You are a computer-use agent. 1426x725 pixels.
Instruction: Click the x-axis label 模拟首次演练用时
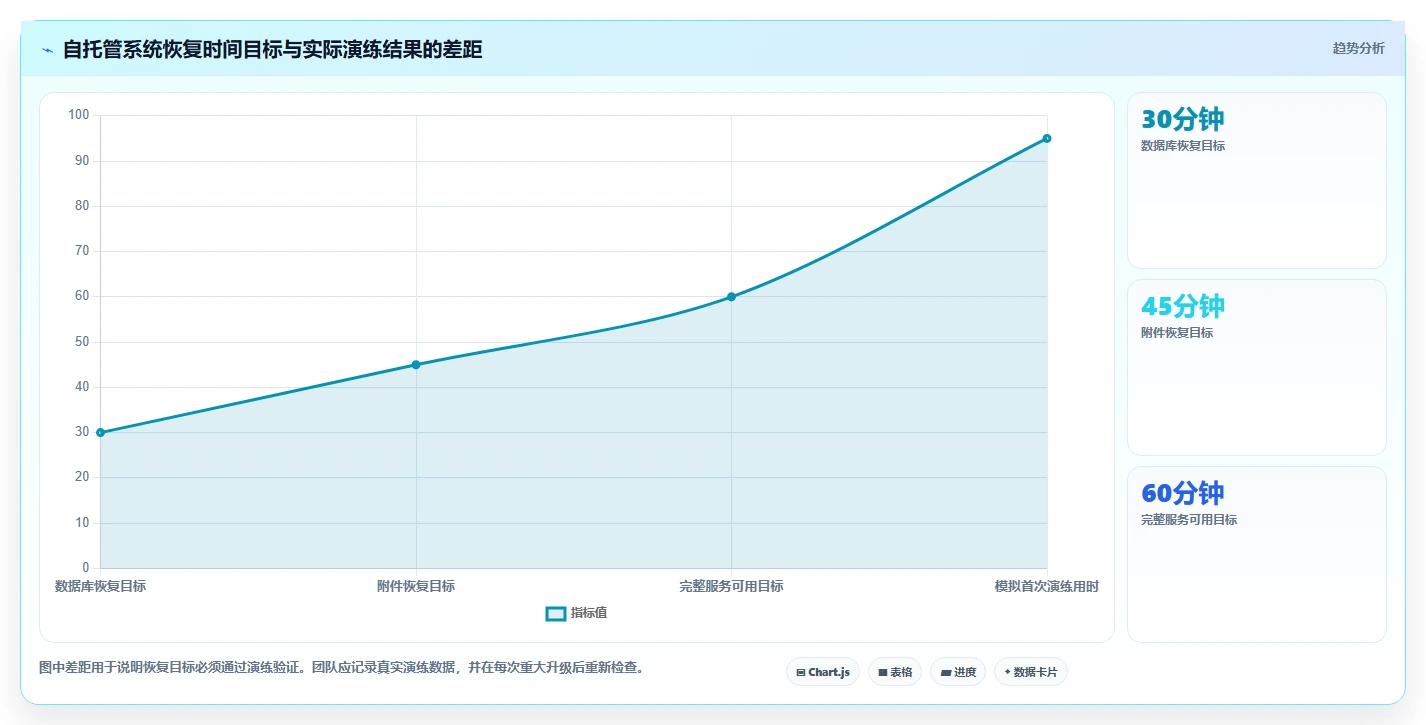point(1047,586)
